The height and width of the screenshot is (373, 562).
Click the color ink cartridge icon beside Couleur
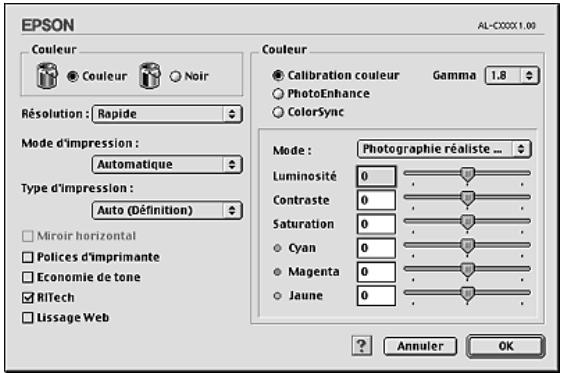(47, 76)
